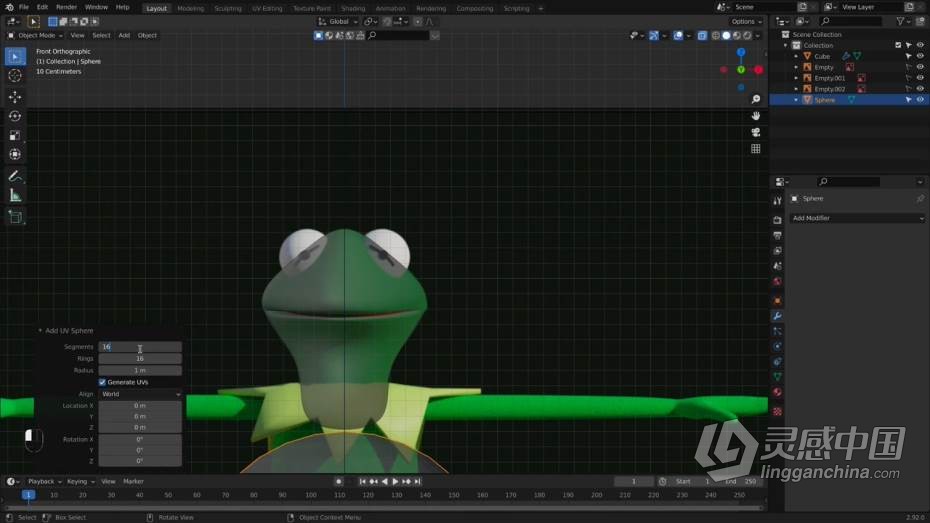The image size is (930, 523).
Task: Click the pan view hand gizmo
Action: (756, 116)
